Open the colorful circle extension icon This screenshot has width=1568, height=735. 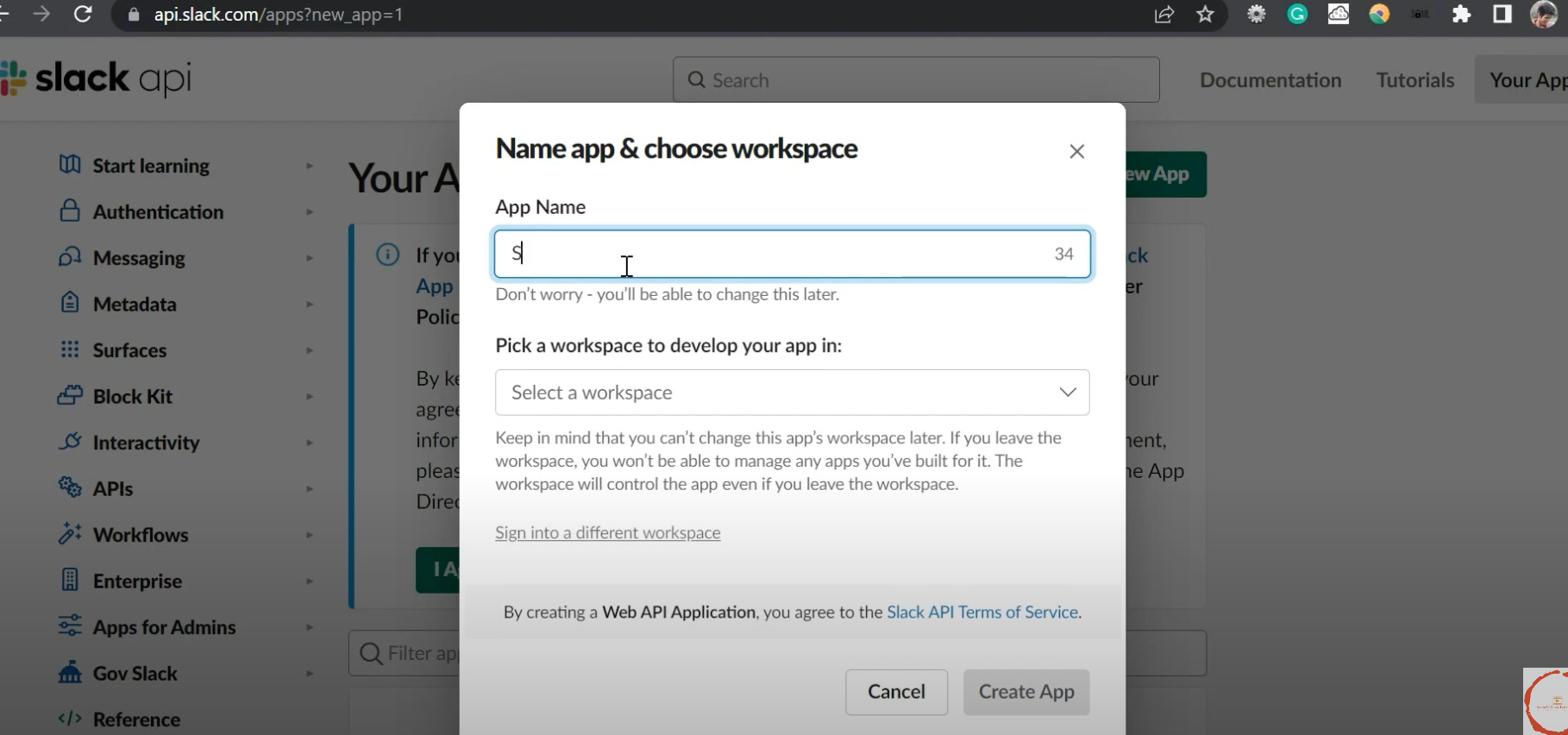pyautogui.click(x=1379, y=15)
